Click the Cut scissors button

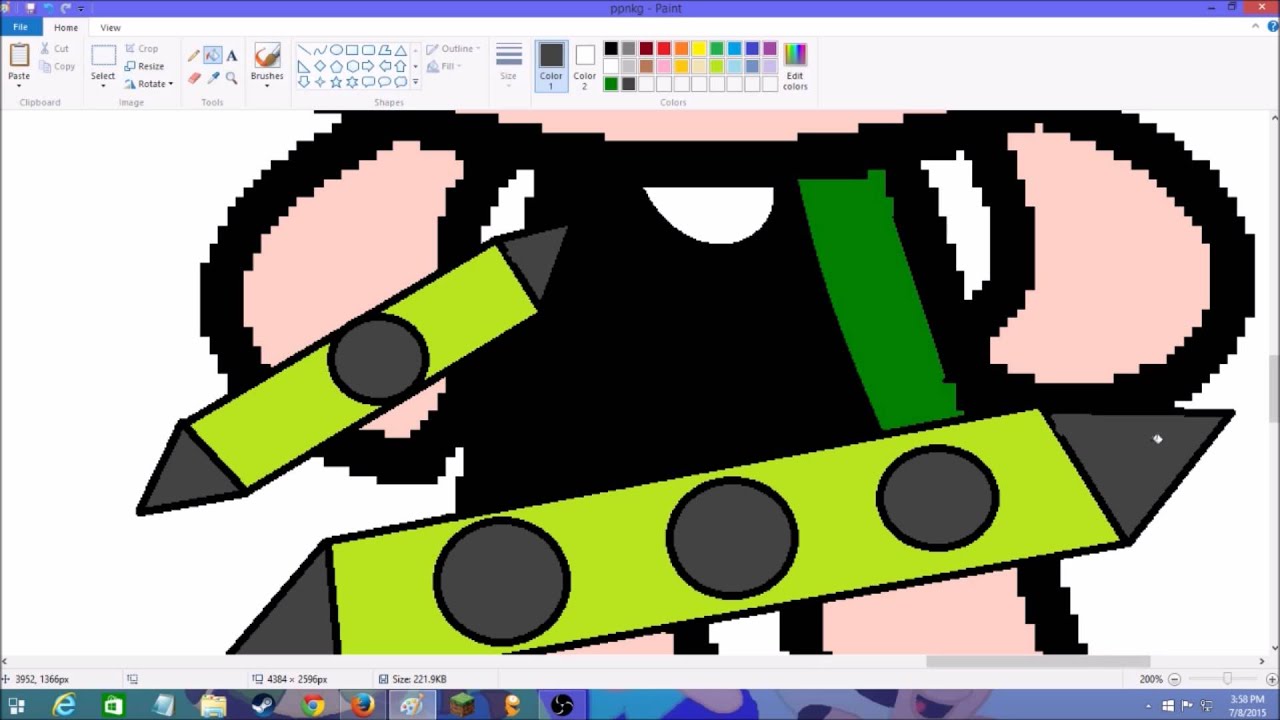tap(55, 49)
